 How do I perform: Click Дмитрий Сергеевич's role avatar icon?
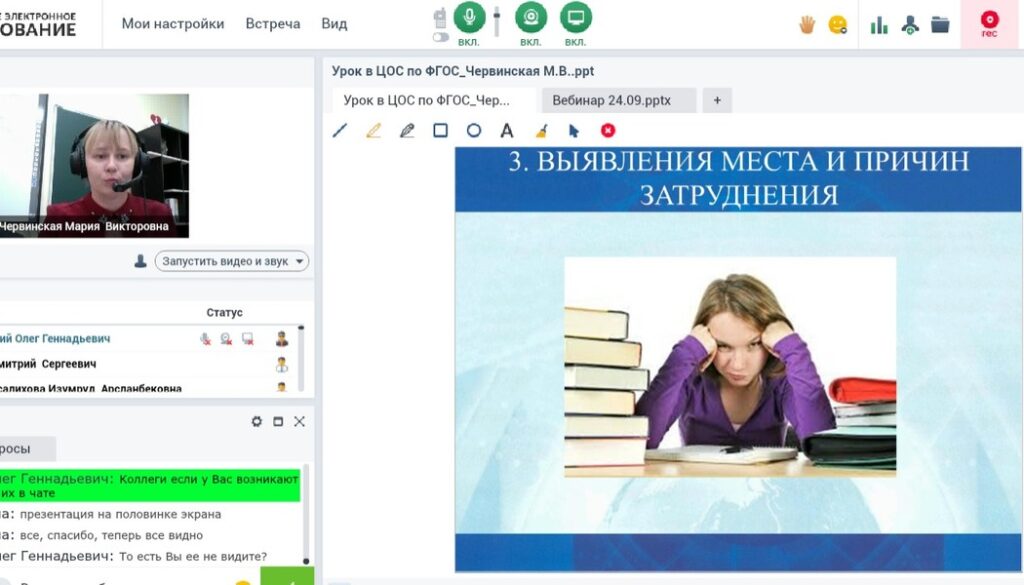281,364
